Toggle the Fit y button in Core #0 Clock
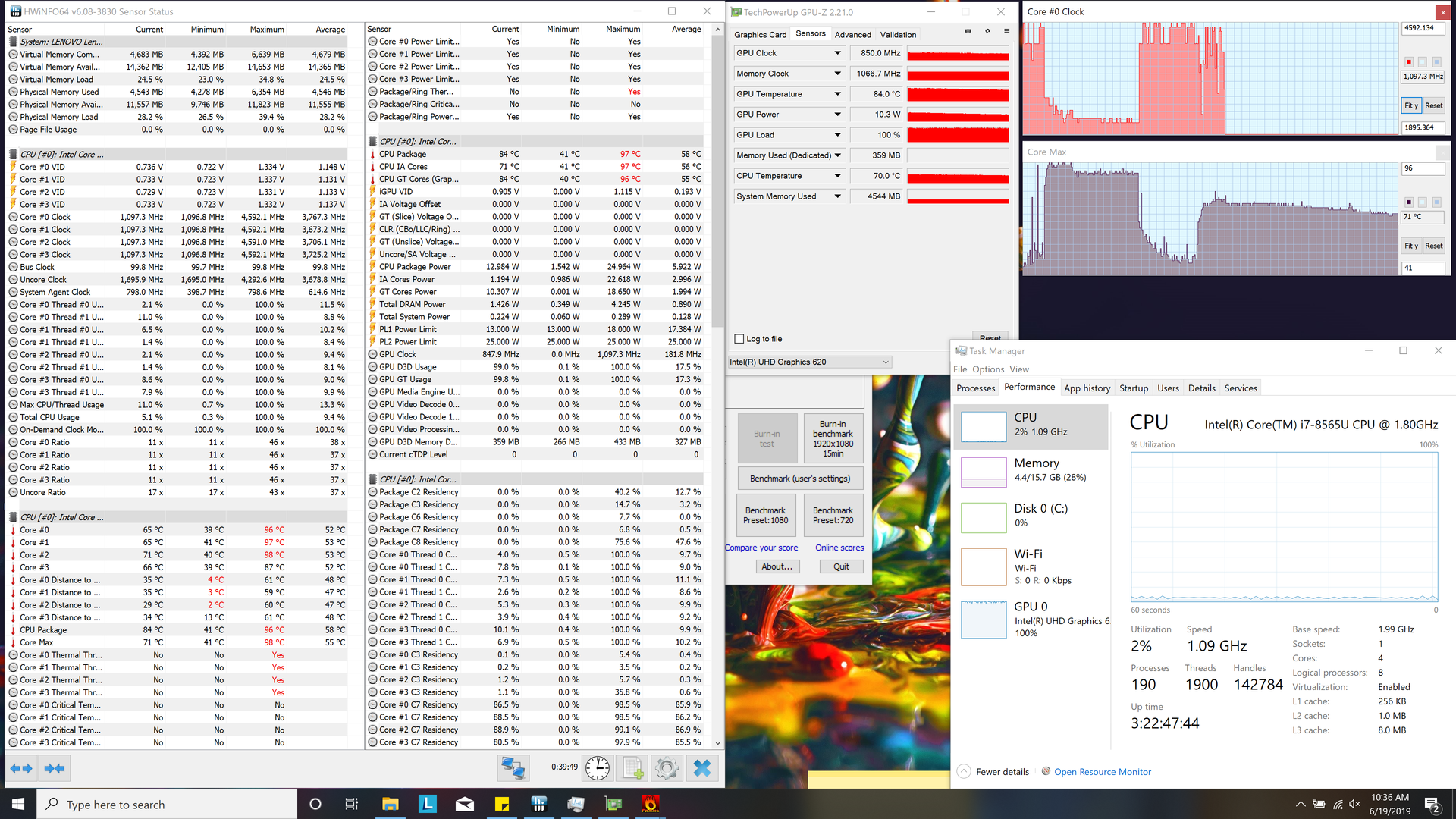Screen dimensions: 1456x819 pos(1410,105)
